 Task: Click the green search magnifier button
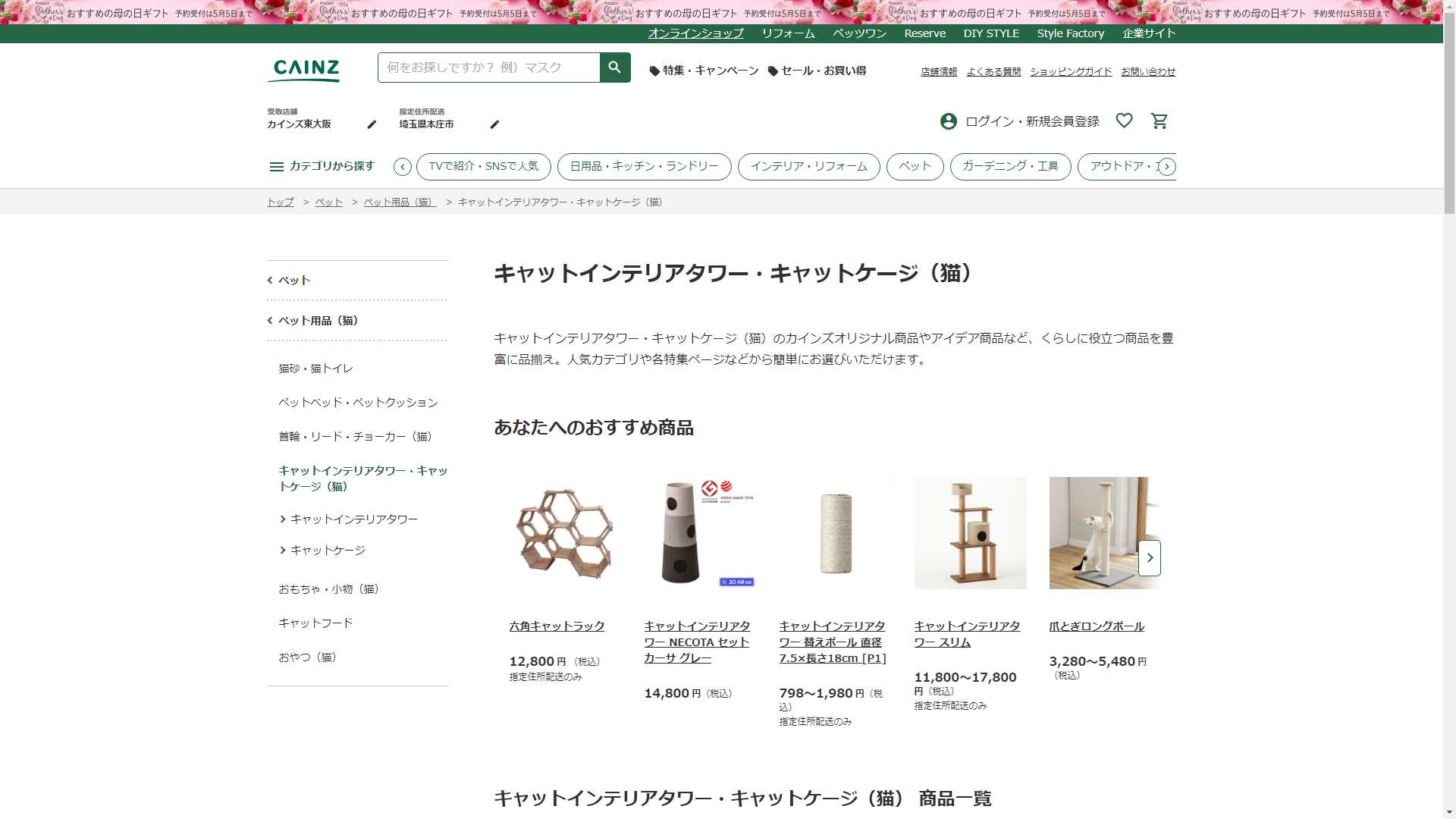click(614, 67)
